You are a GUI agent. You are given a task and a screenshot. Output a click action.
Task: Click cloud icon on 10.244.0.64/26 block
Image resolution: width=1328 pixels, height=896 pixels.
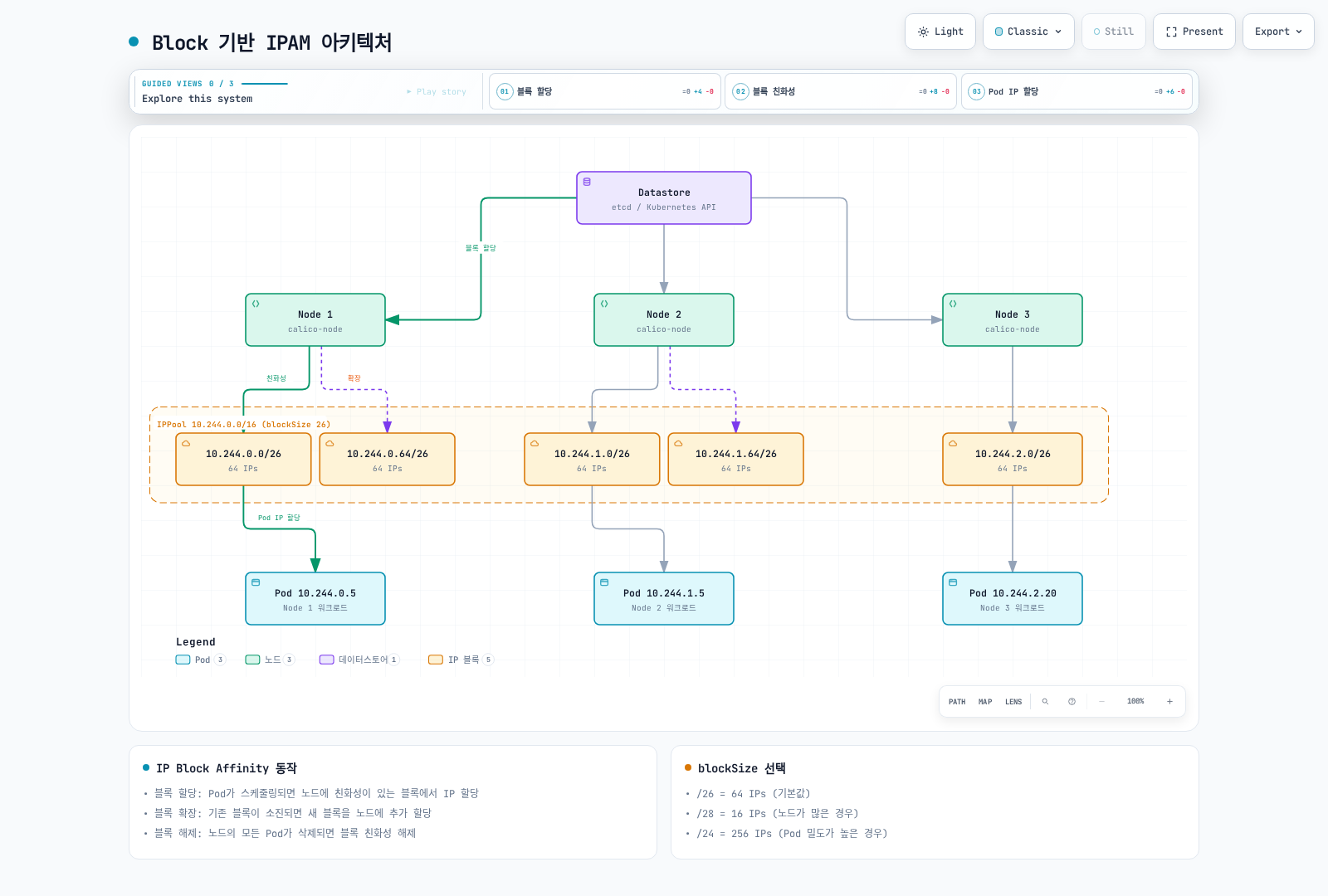pos(330,443)
